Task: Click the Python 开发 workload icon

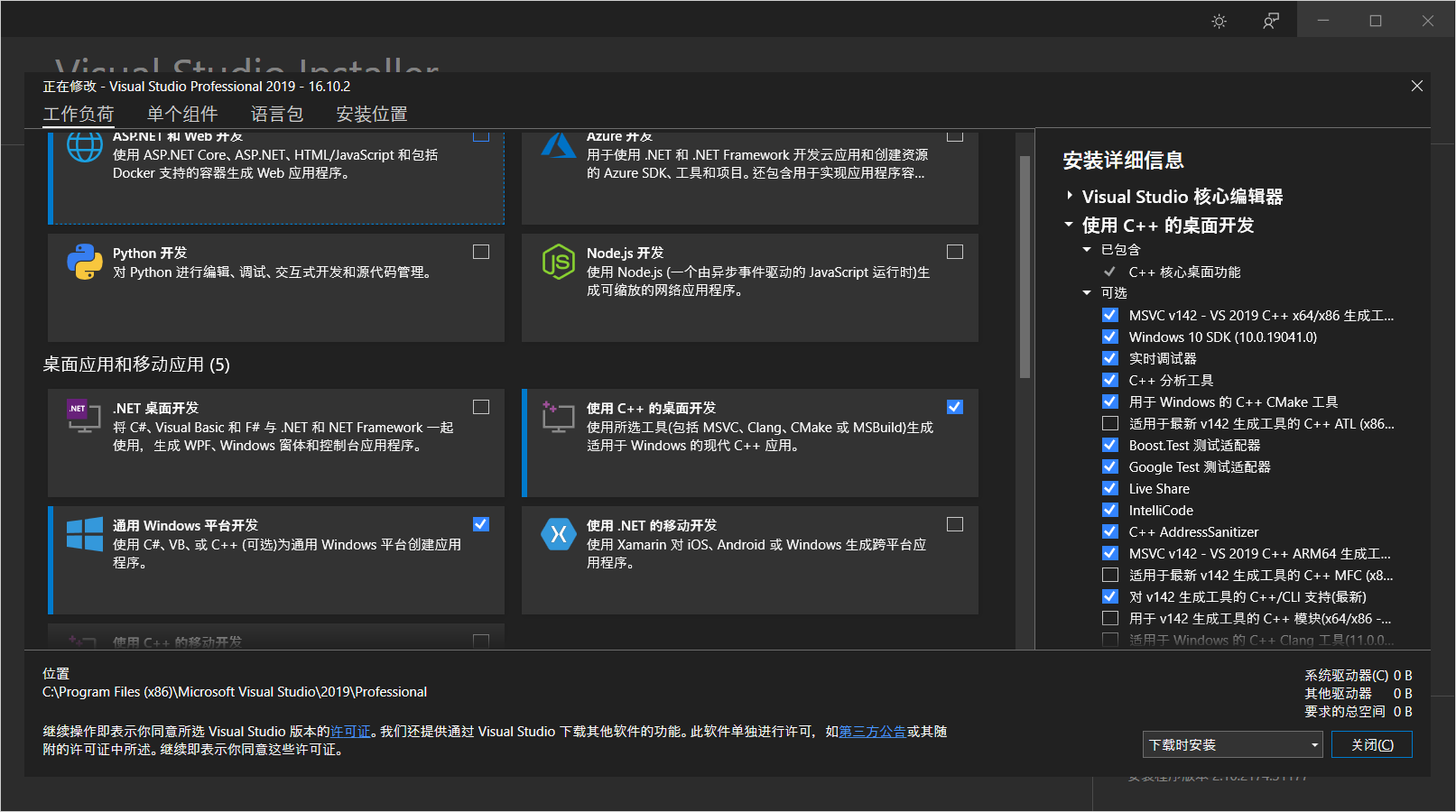Action: [84, 263]
